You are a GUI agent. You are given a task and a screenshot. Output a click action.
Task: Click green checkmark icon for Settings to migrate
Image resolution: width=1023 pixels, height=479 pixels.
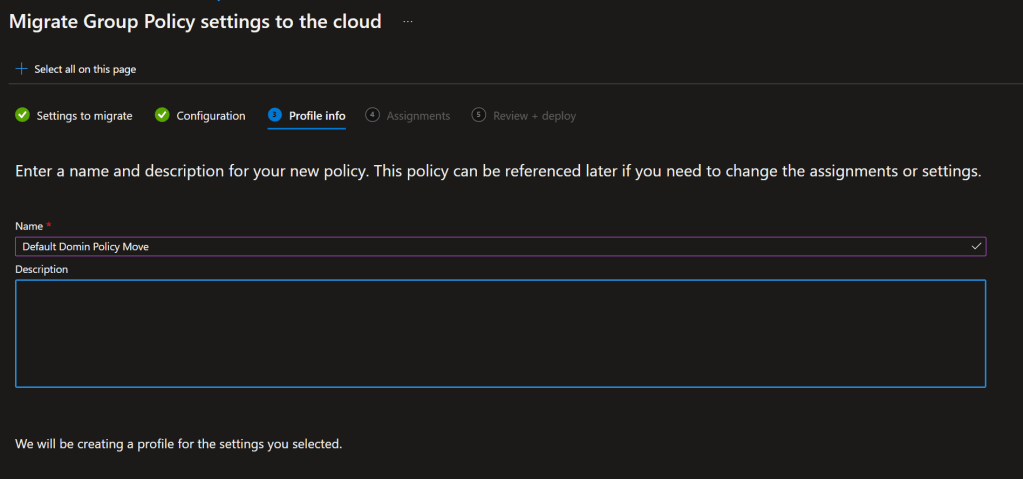click(x=22, y=115)
